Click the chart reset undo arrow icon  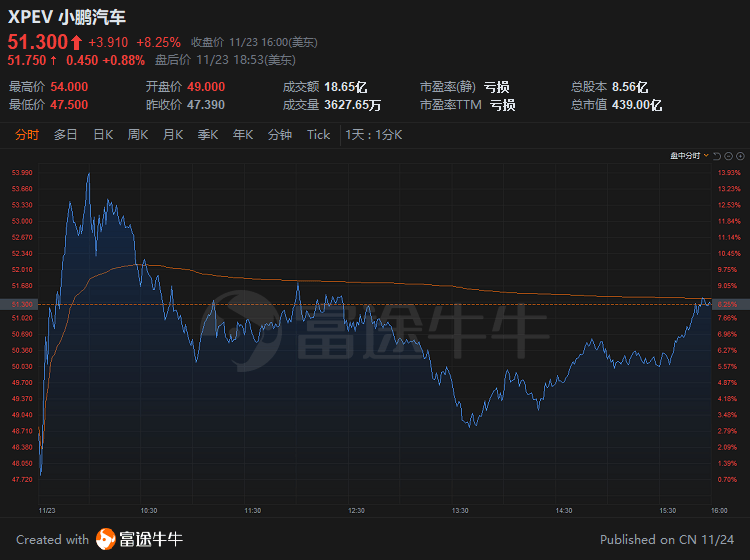click(x=717, y=156)
